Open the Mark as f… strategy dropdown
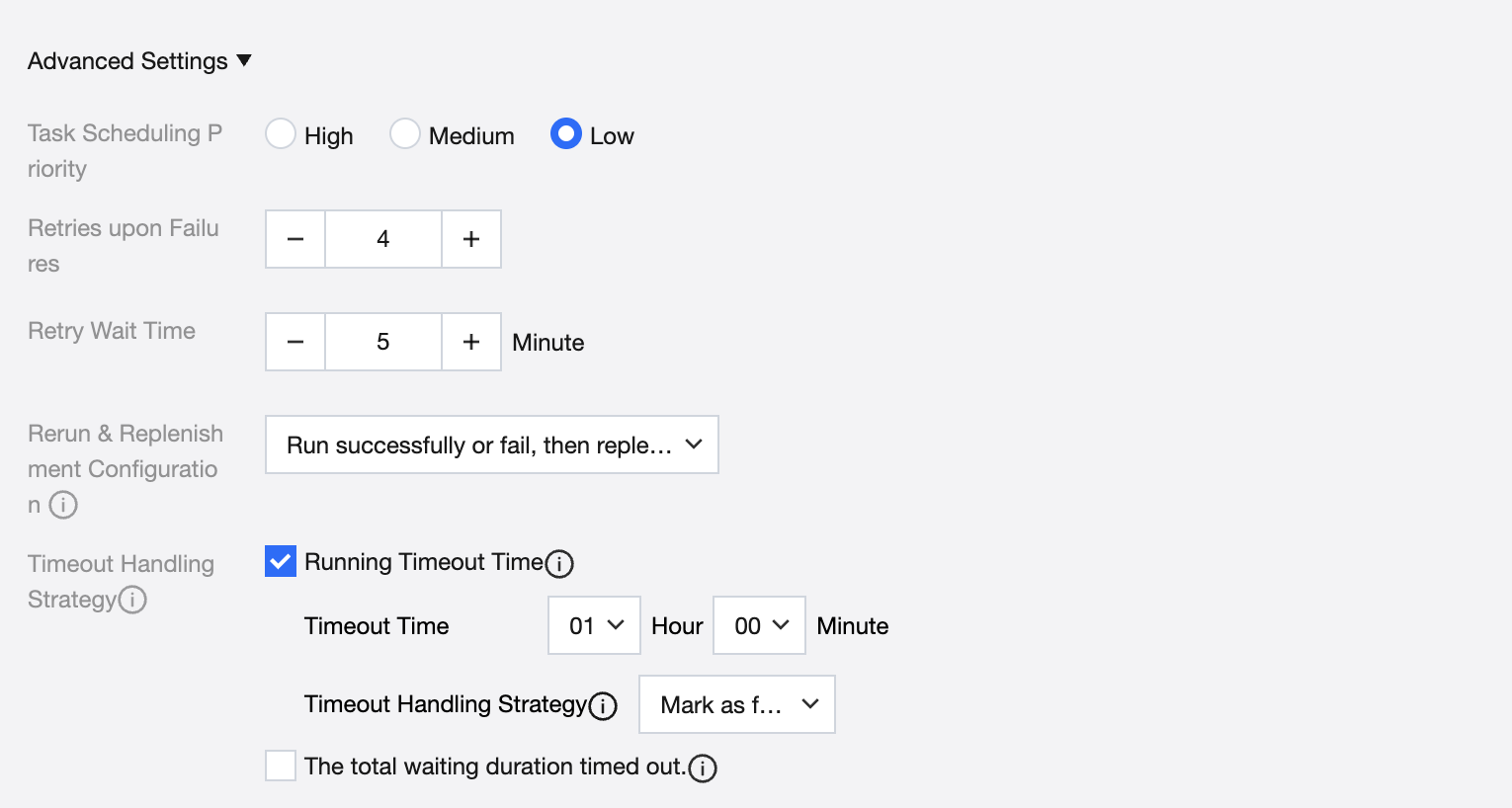 pos(736,704)
